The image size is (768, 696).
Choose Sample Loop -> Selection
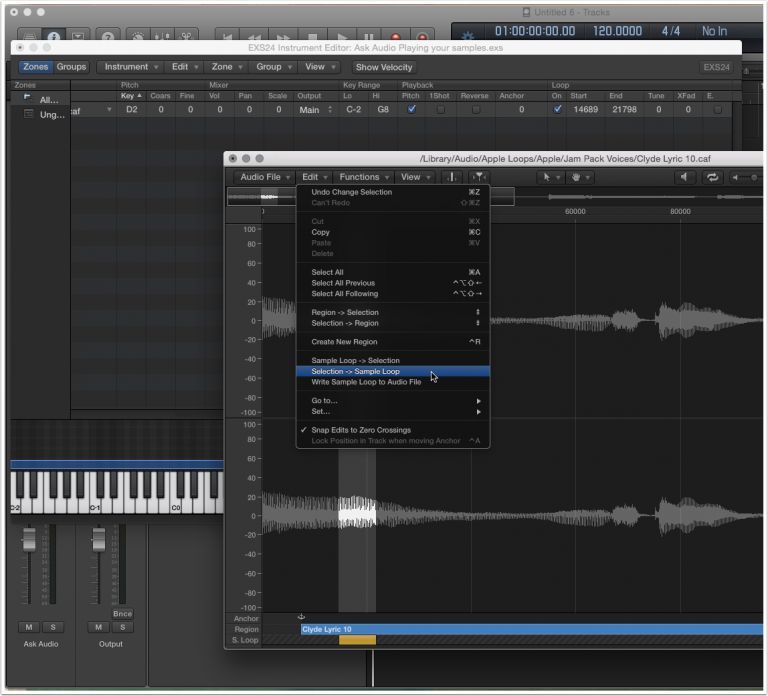point(393,360)
